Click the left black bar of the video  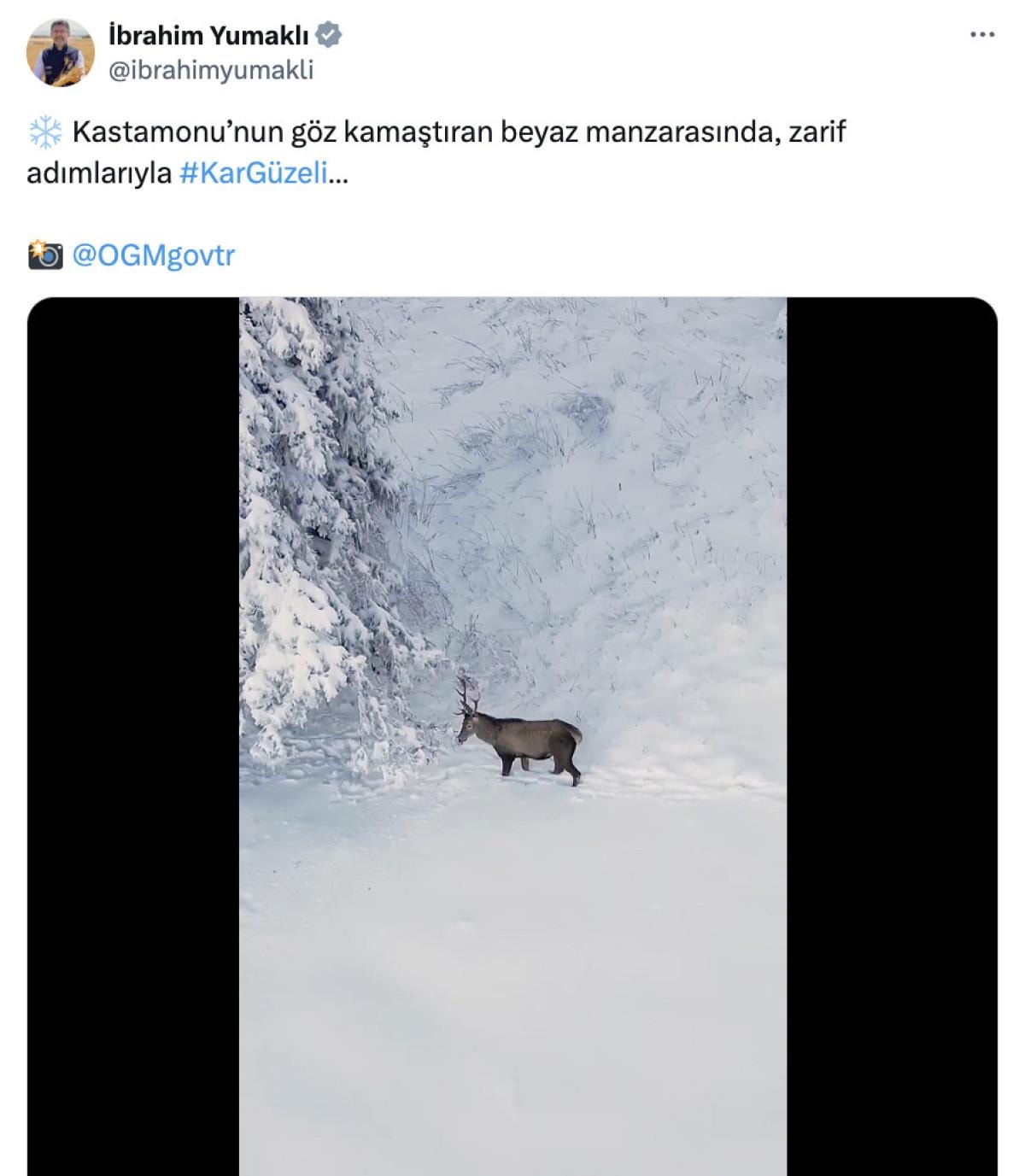[x=132, y=734]
